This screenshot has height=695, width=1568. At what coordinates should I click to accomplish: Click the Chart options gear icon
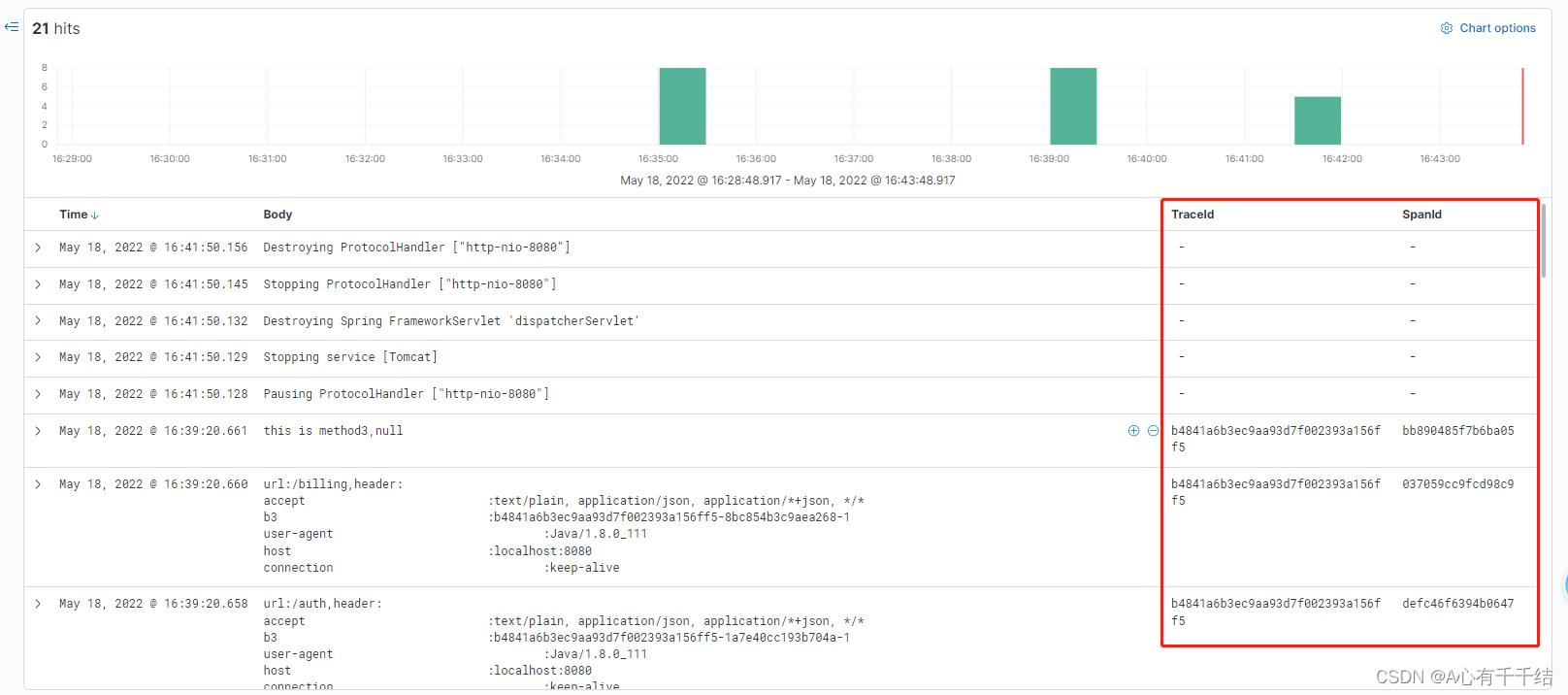click(x=1447, y=28)
